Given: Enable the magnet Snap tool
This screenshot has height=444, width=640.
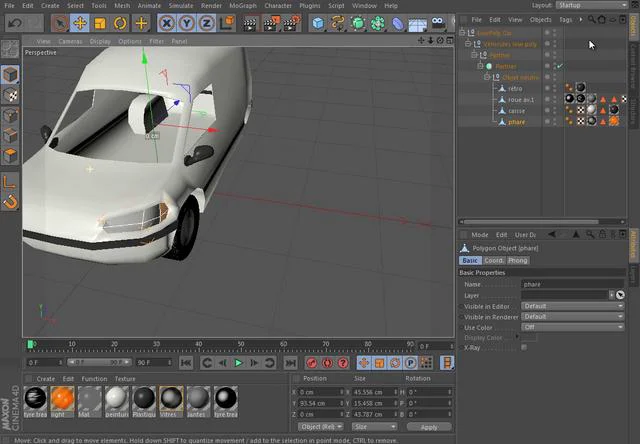Looking at the screenshot, I should 10,202.
